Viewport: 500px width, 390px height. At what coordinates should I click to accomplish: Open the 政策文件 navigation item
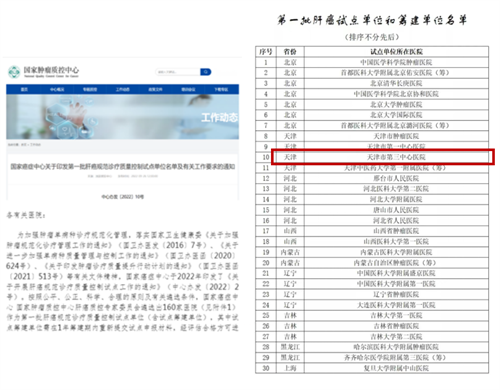[x=155, y=89]
